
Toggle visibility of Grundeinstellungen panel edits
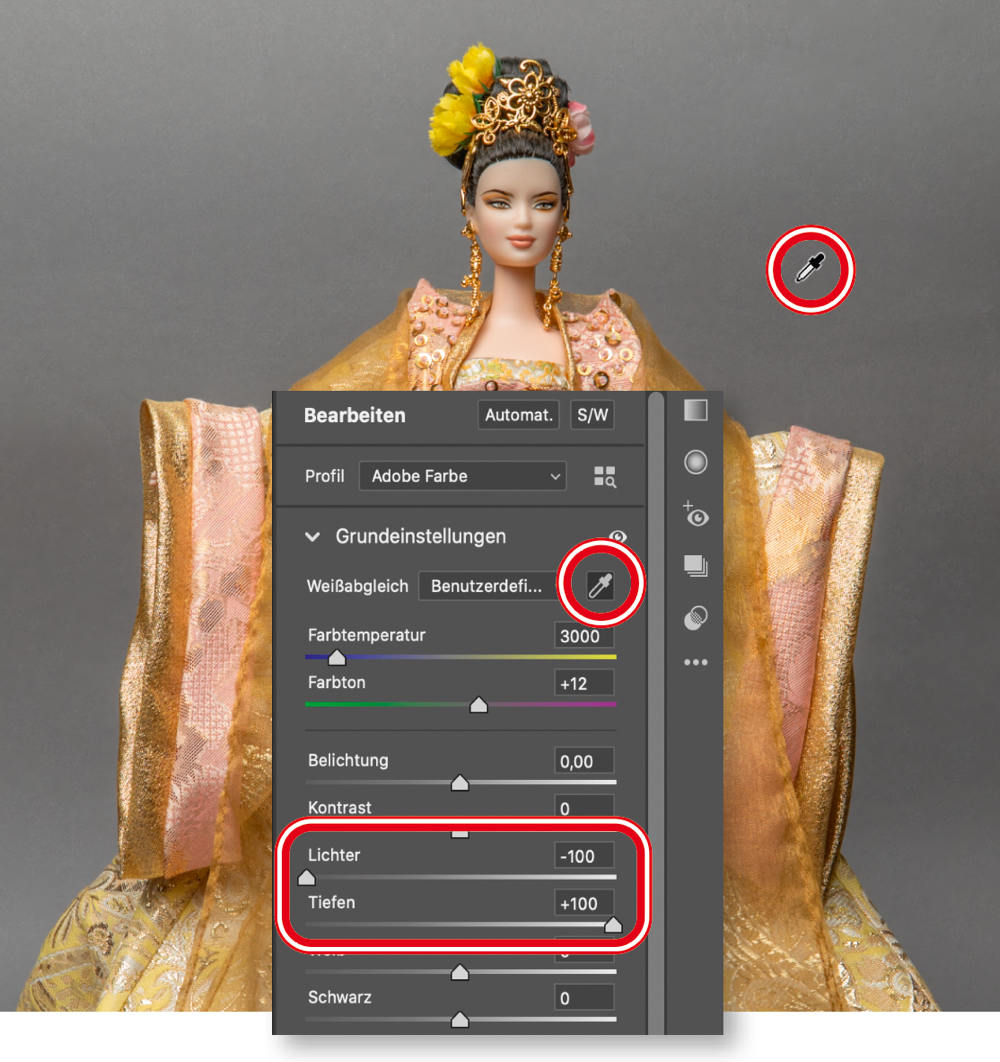click(x=617, y=536)
